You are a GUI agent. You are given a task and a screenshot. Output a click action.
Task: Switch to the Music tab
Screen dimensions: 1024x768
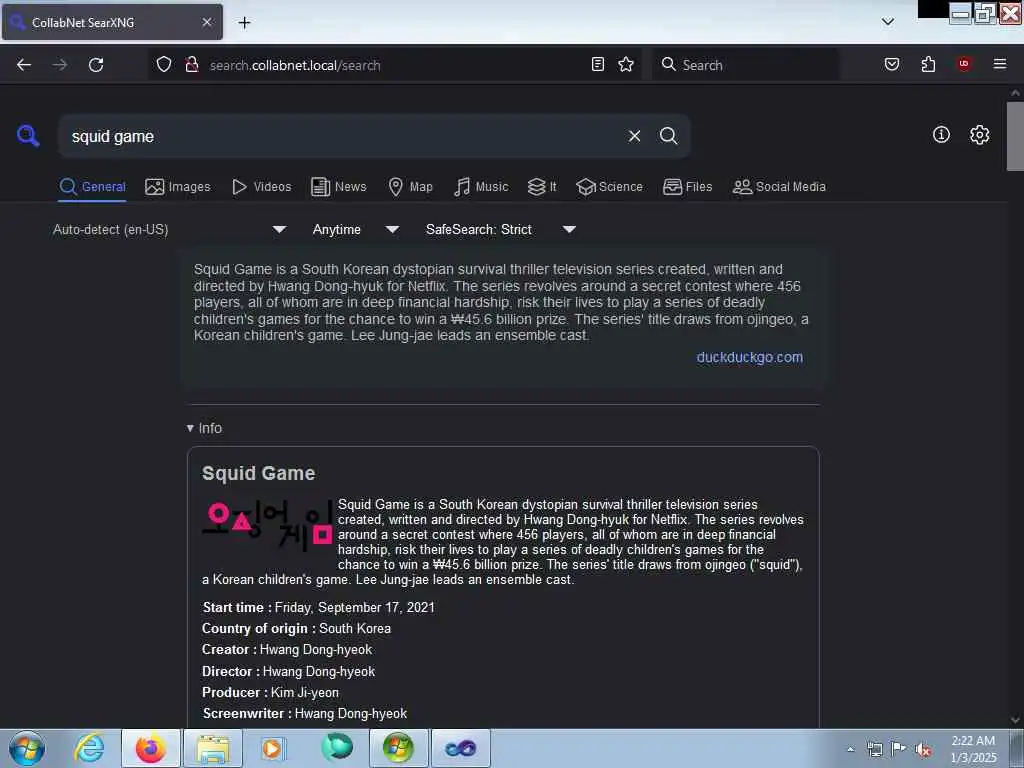pyautogui.click(x=481, y=187)
